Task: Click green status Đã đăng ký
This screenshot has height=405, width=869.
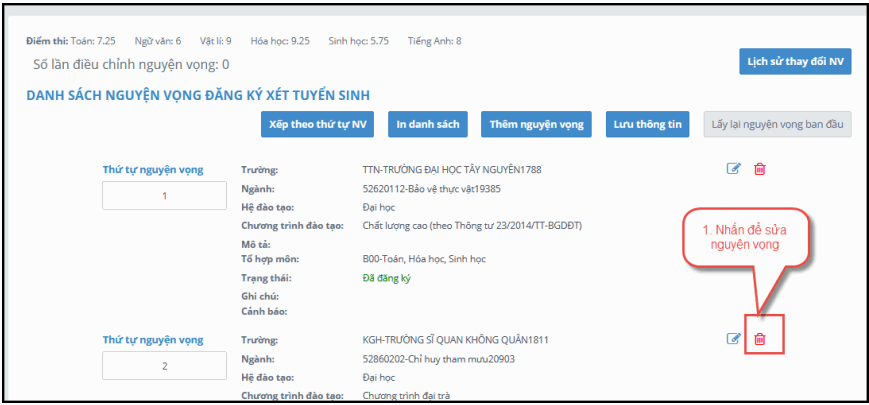Action: tap(386, 278)
